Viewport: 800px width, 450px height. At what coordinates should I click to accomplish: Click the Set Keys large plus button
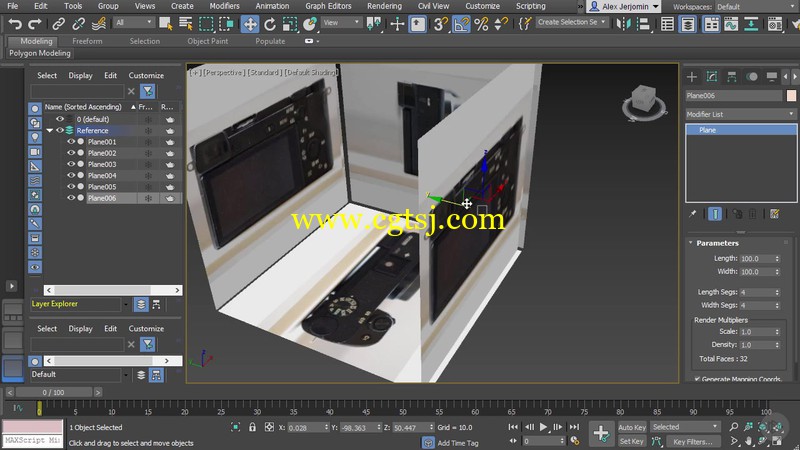tap(601, 433)
